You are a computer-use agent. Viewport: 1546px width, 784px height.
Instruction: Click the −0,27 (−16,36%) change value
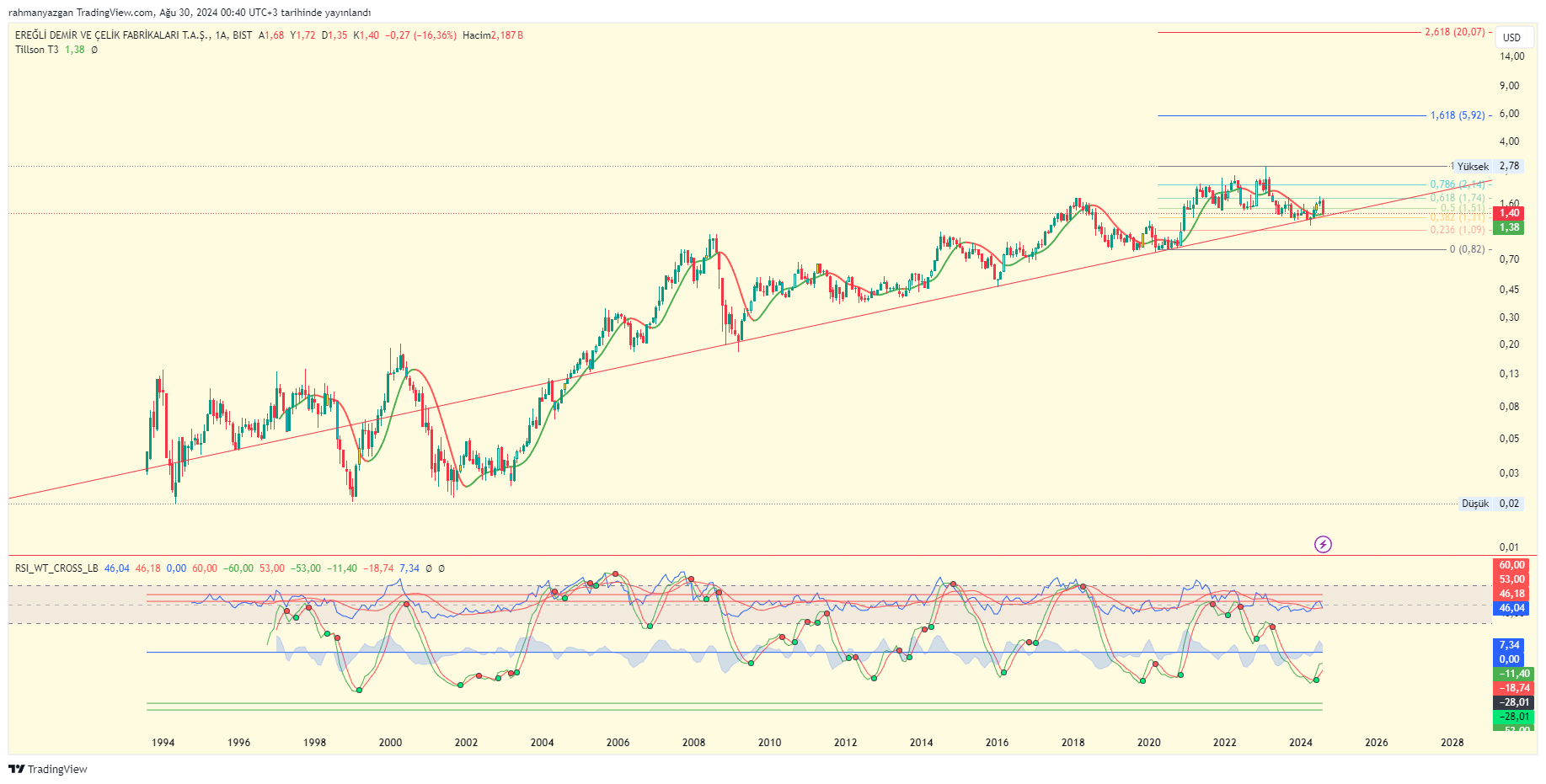coord(420,35)
